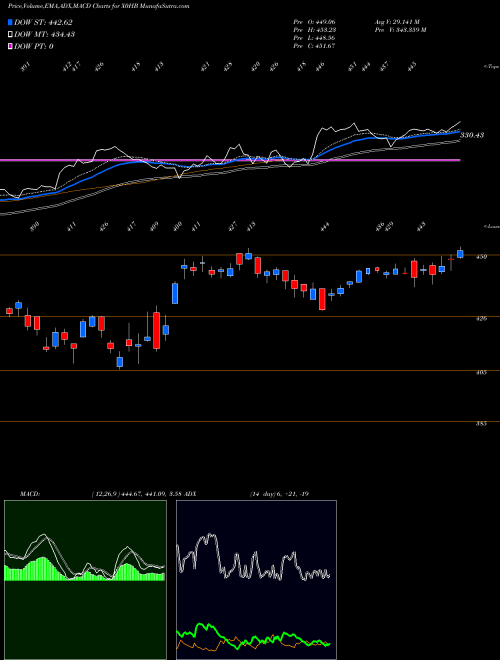
Task: Click the white DOW MT legend swatch
Action: [10, 34]
